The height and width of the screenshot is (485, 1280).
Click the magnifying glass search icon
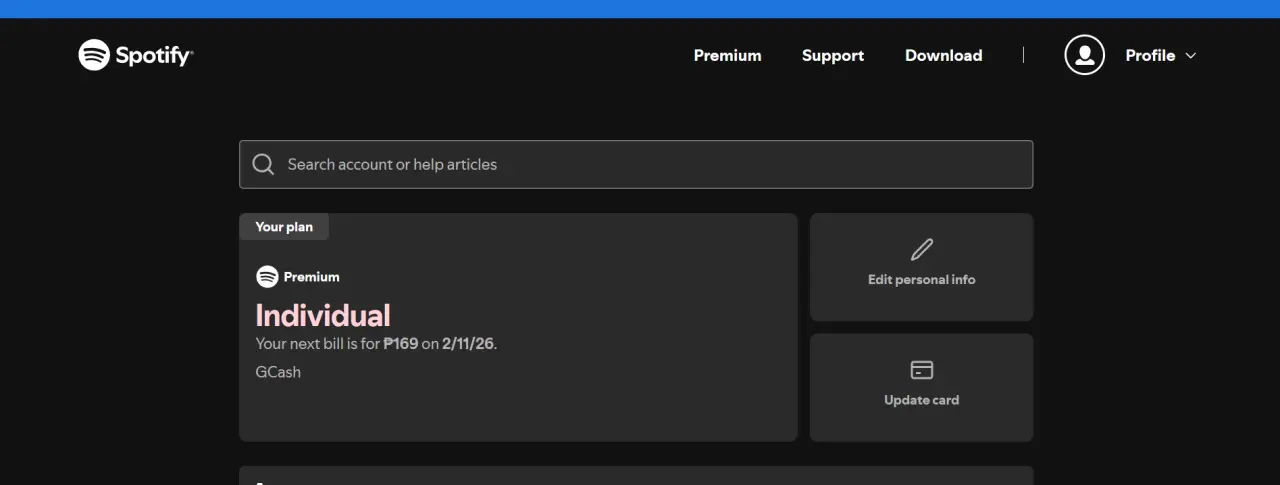[263, 164]
